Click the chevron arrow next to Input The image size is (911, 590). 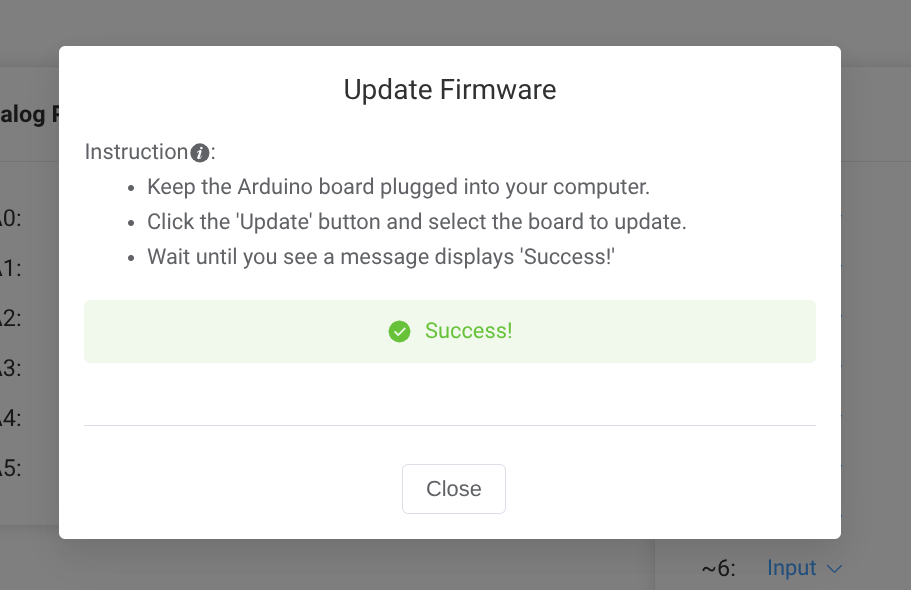[834, 569]
